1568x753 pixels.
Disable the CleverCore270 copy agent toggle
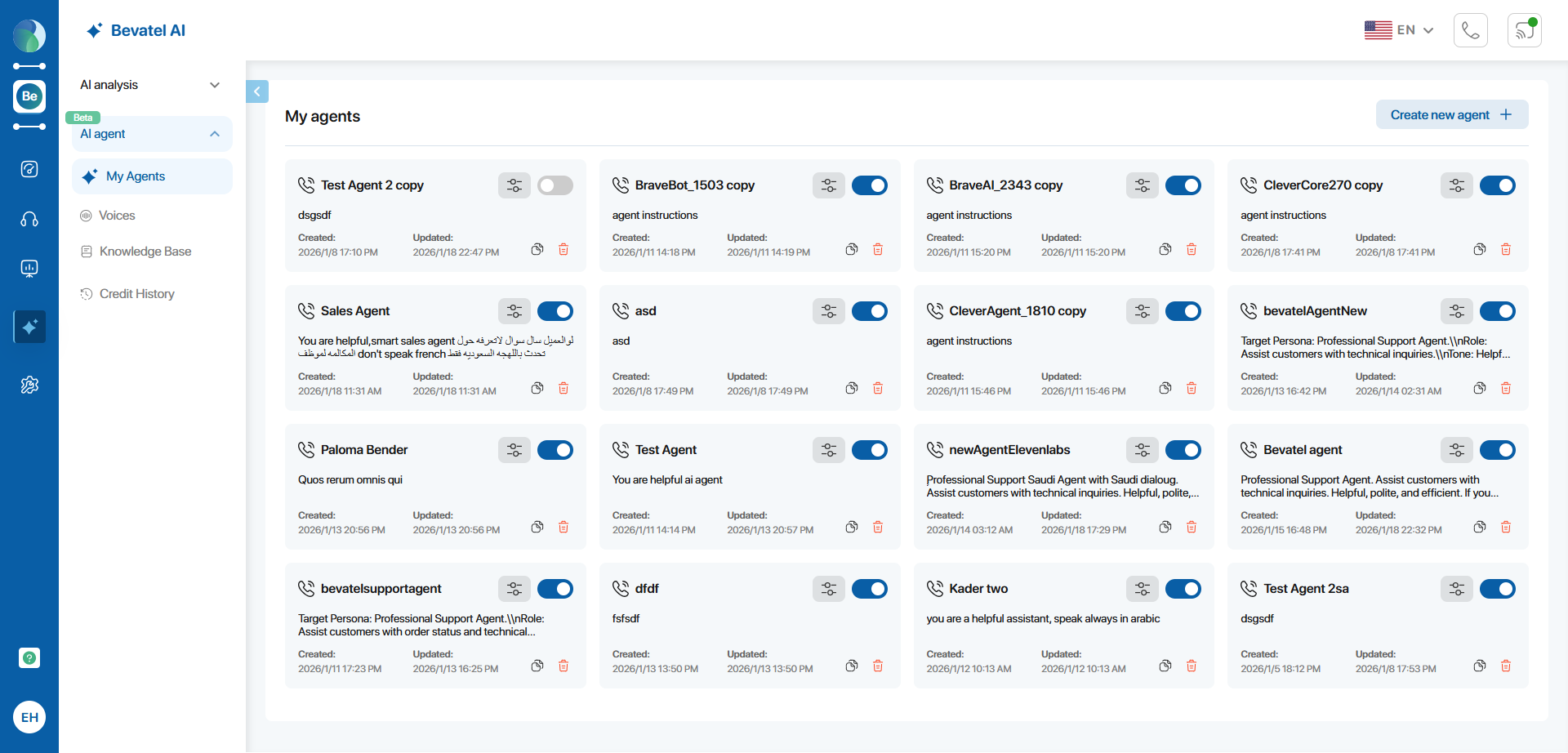click(x=1497, y=185)
